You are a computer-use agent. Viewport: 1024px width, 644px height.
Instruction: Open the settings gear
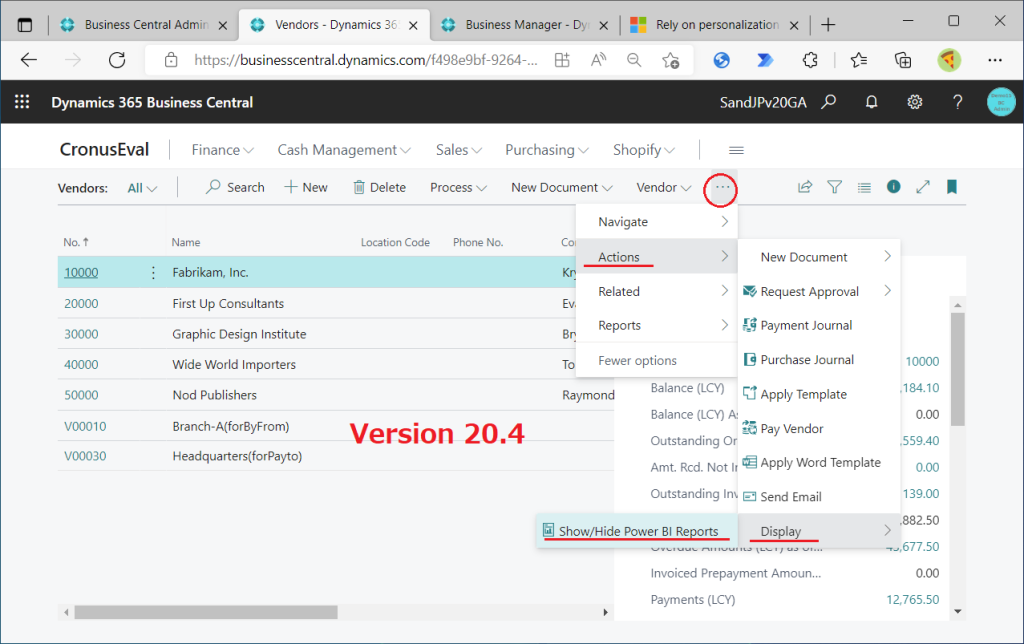914,102
